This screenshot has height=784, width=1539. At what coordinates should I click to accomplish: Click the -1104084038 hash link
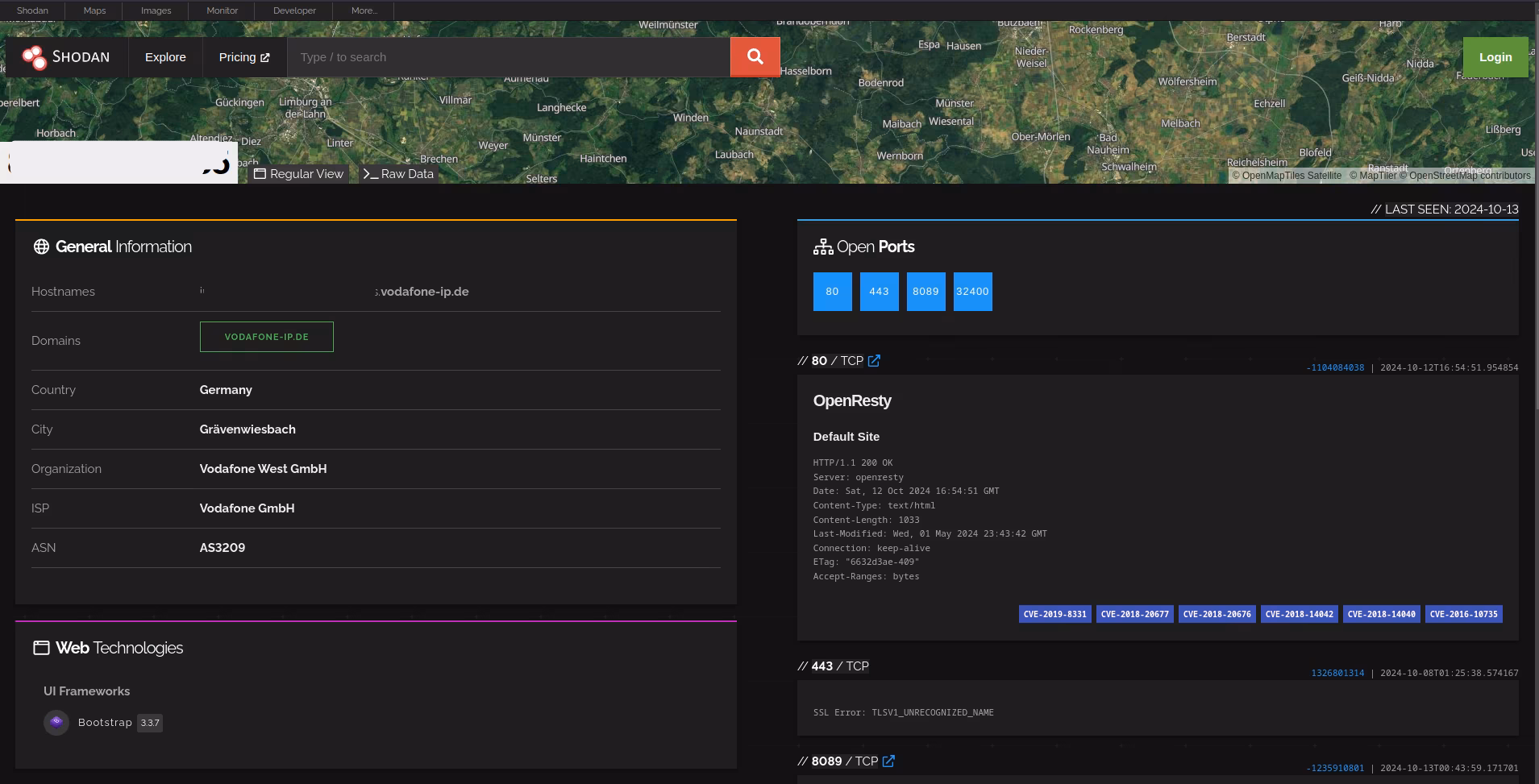tap(1335, 367)
